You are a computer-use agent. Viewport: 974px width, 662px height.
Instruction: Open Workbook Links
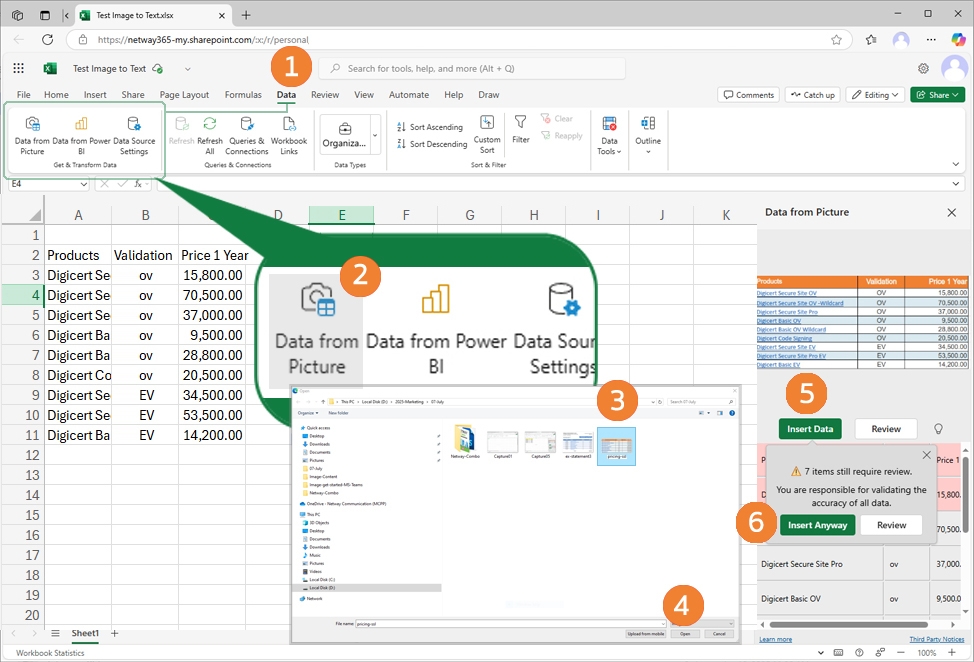[289, 135]
